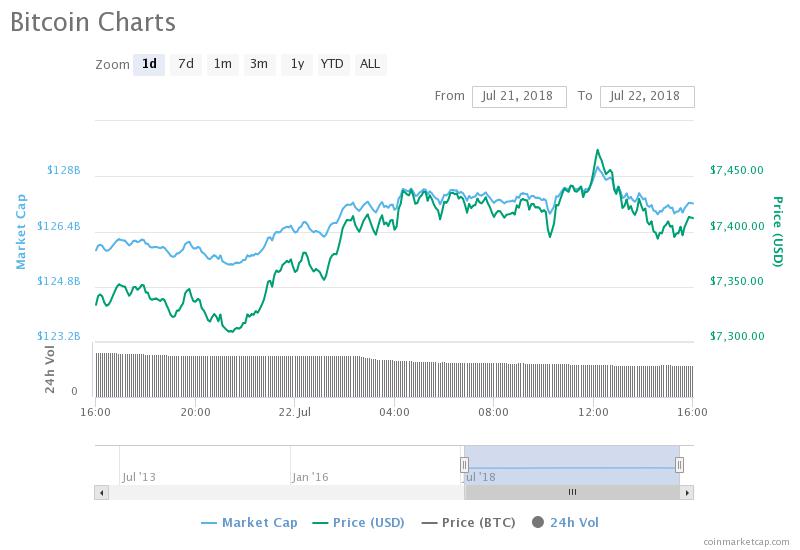Click the Jan '16 navigator label
This screenshot has height=550, width=800.
(x=310, y=477)
